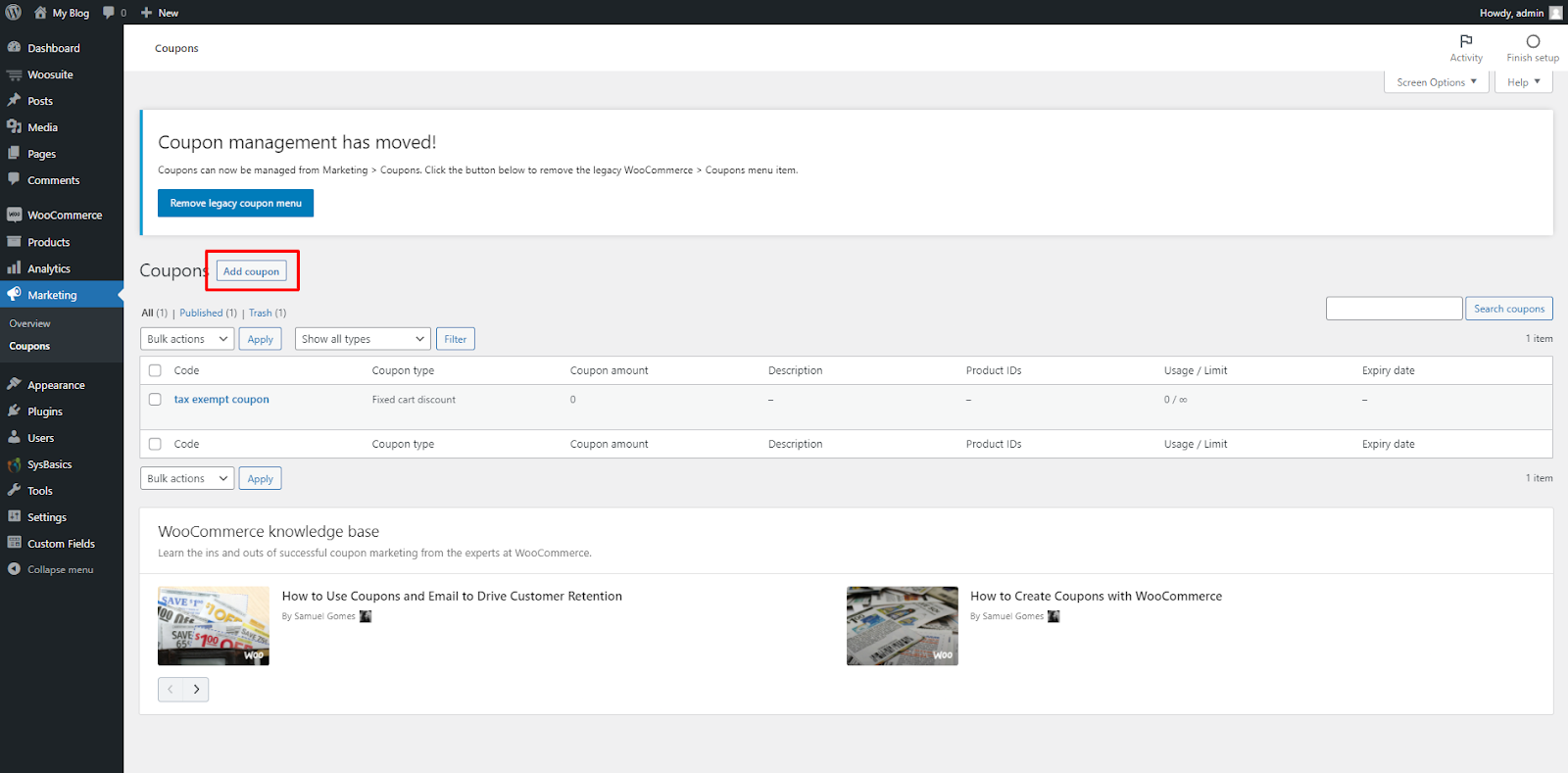The image size is (1568, 773).
Task: Click the WordPress logo icon
Action: click(x=13, y=13)
